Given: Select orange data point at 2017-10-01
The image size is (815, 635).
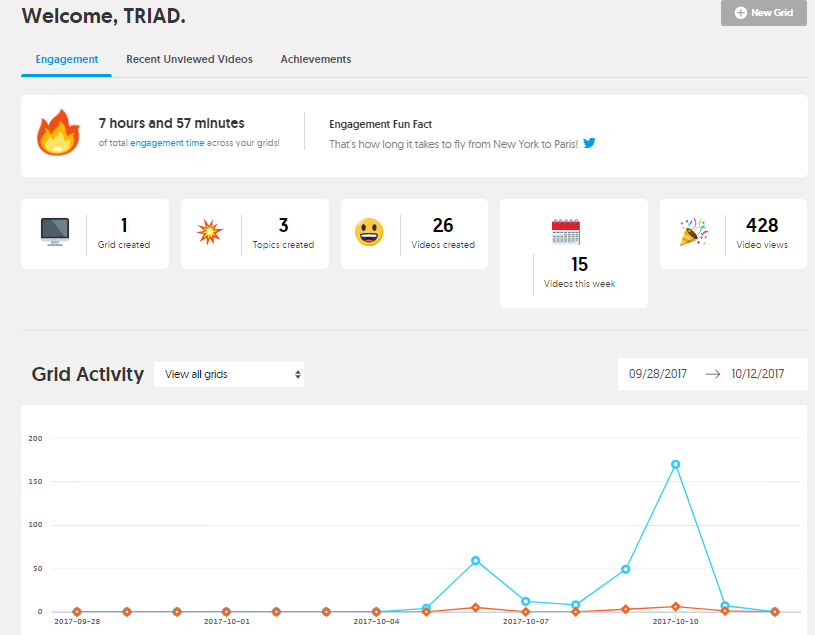Looking at the screenshot, I should pyautogui.click(x=226, y=612).
